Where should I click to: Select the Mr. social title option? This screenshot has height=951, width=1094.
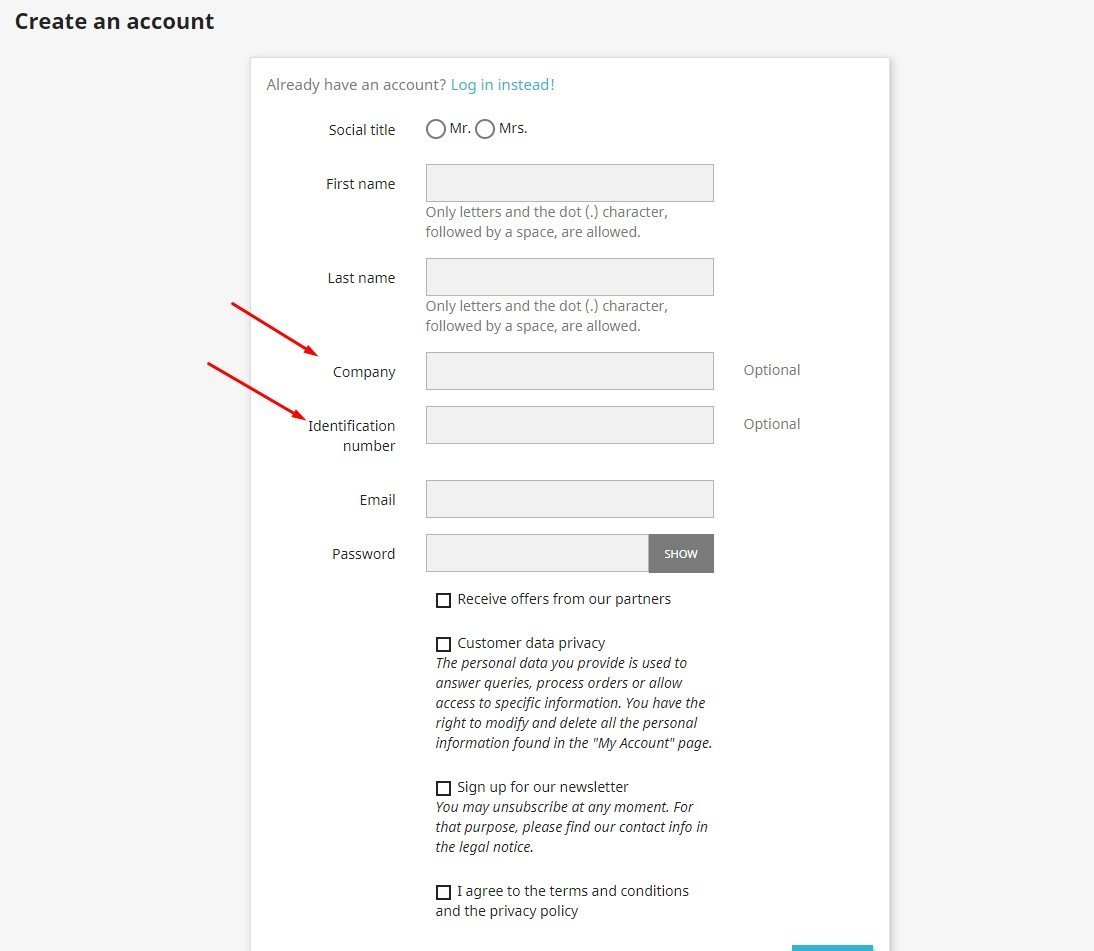click(x=435, y=129)
